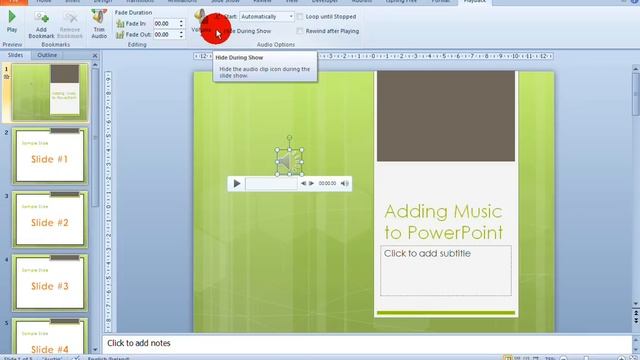
Task: Click the green Play preview button in ribbon
Action: (12, 21)
